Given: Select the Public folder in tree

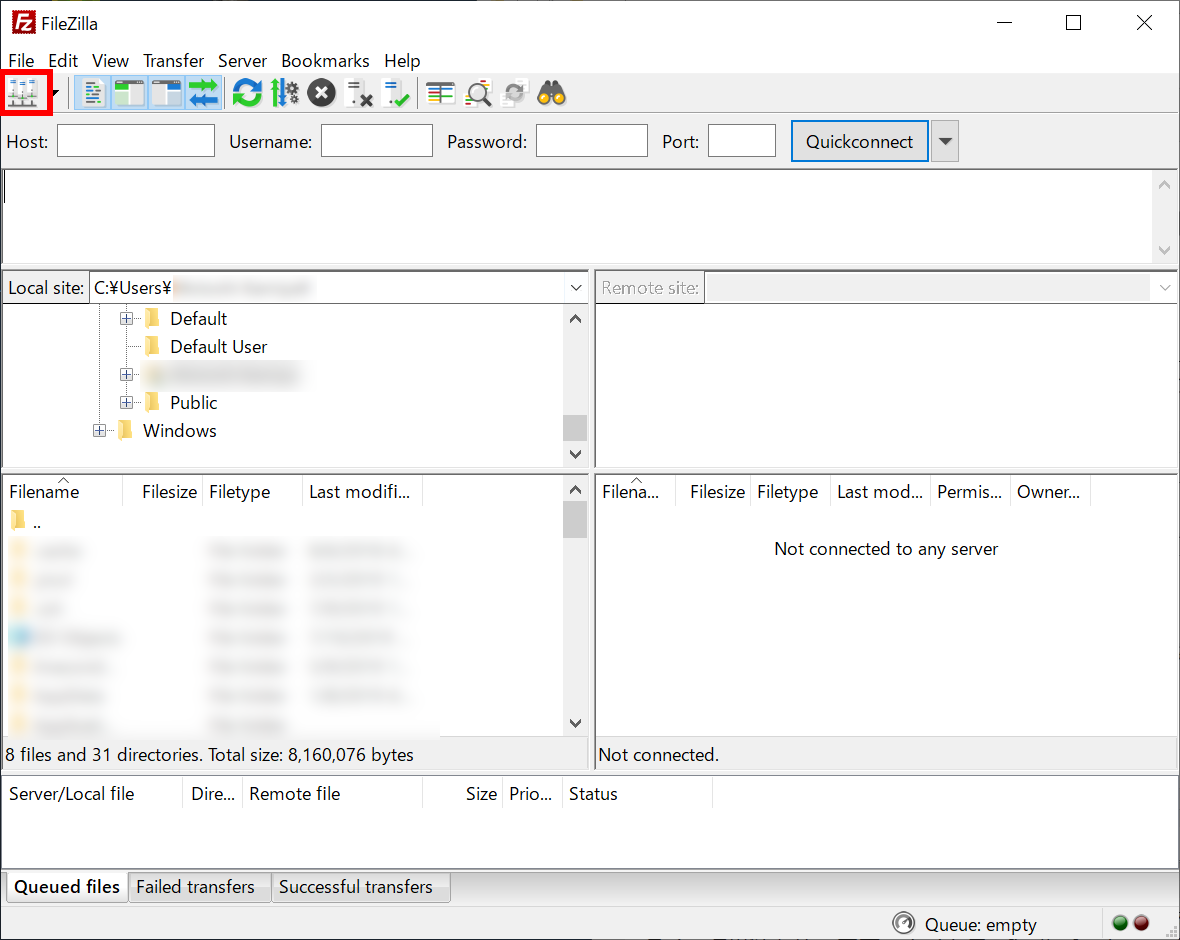Looking at the screenshot, I should tap(193, 403).
